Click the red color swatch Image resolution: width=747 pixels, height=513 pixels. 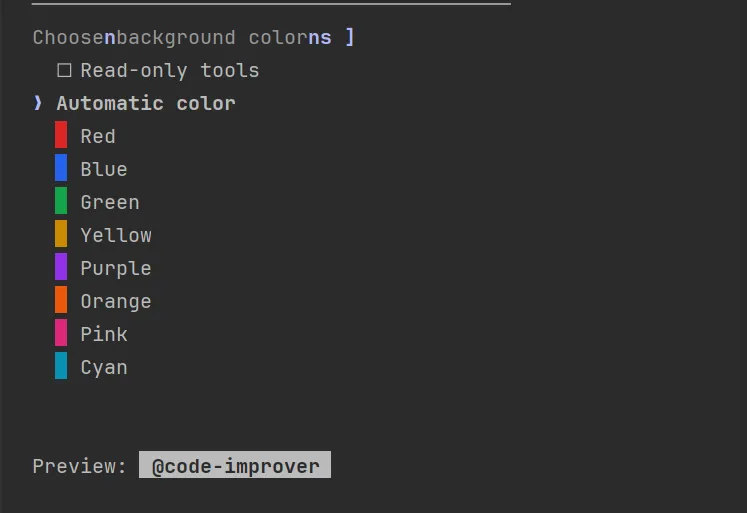pyautogui.click(x=61, y=135)
